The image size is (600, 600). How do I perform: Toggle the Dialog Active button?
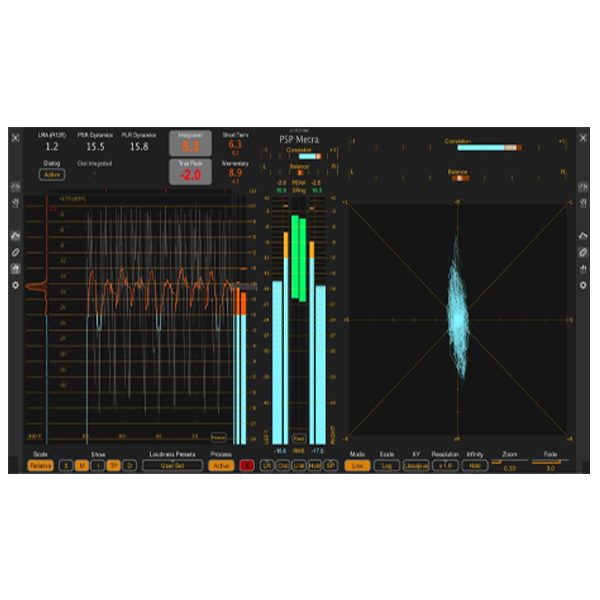(x=52, y=175)
